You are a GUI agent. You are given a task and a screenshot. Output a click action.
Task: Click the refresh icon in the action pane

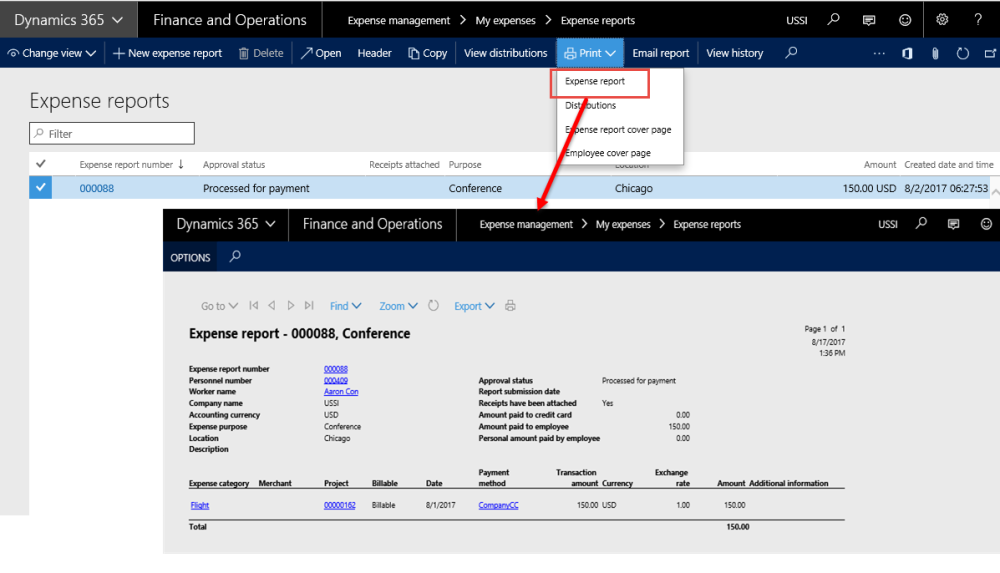[963, 54]
